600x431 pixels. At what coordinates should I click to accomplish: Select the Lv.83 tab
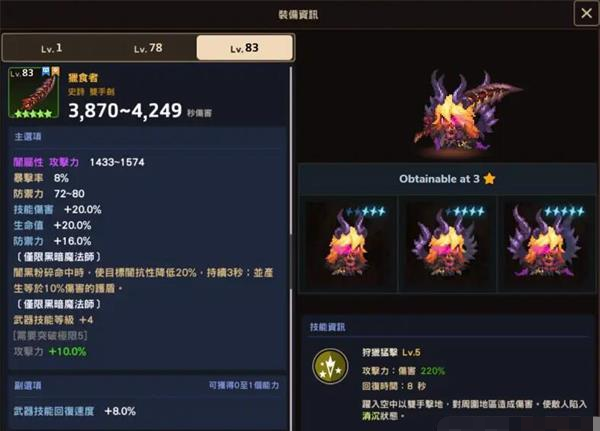tap(245, 48)
